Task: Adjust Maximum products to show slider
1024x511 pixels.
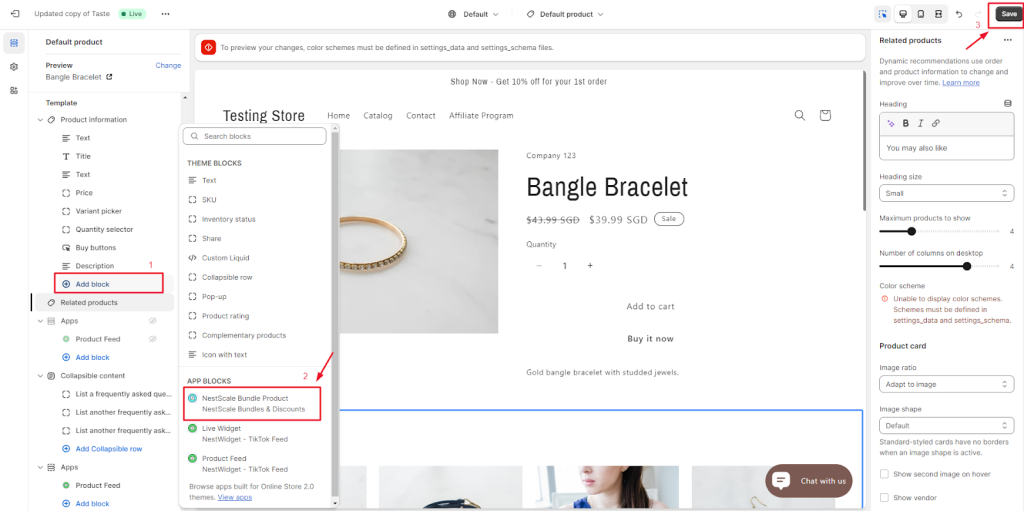Action: pos(912,231)
